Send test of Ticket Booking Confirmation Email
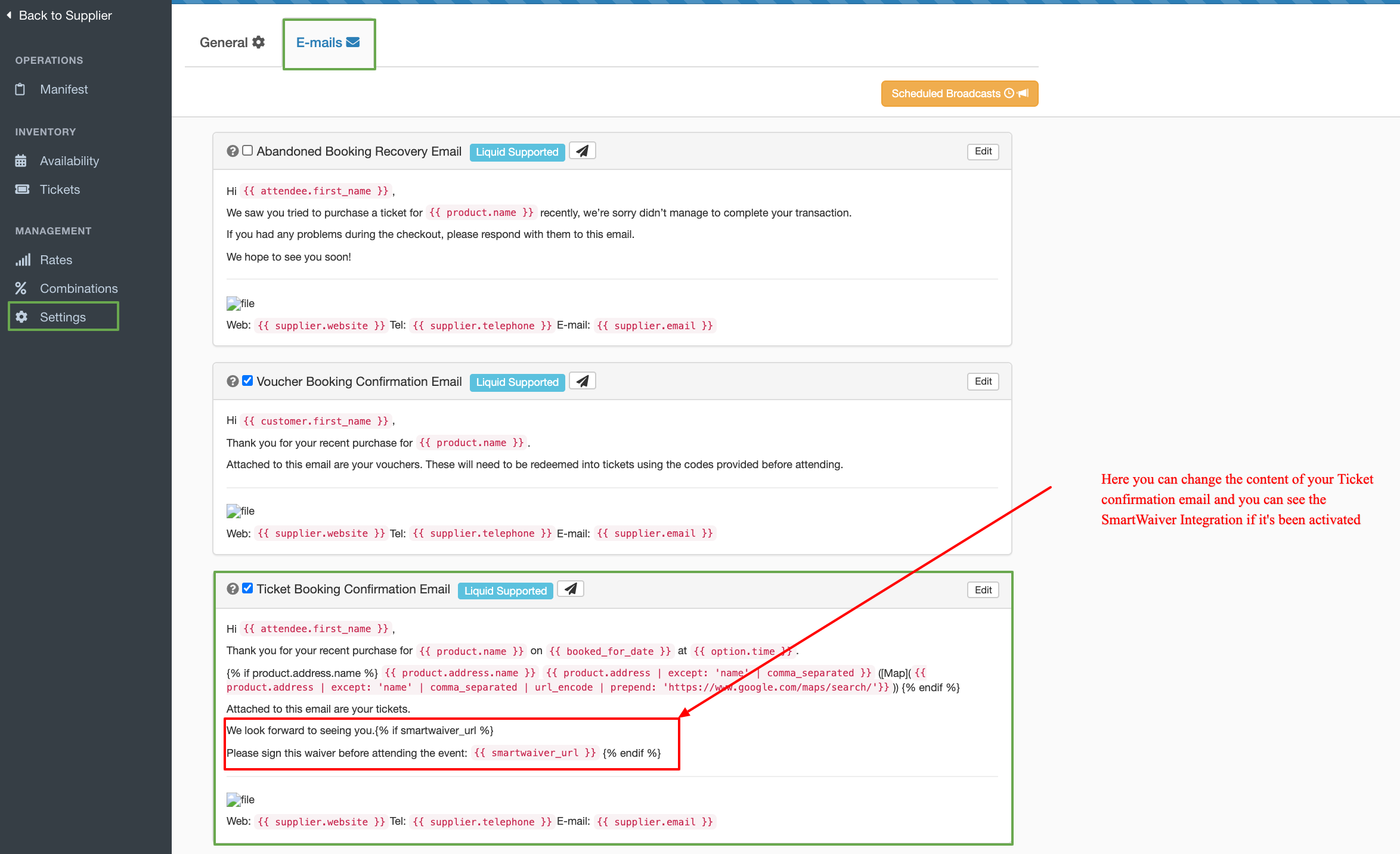The height and width of the screenshot is (854, 1400). coord(571,589)
